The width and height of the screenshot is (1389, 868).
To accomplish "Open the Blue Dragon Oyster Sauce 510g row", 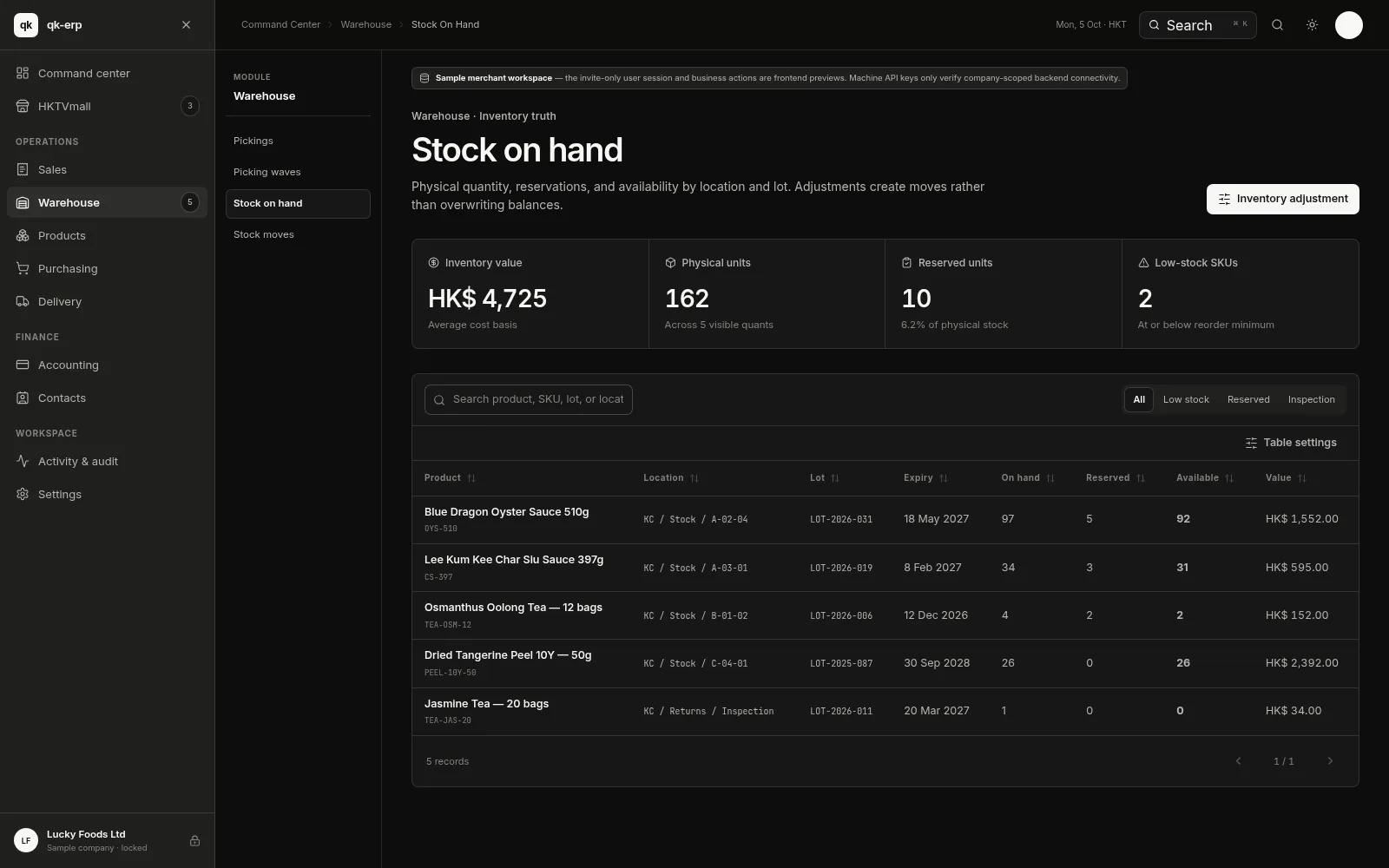I will click(885, 520).
